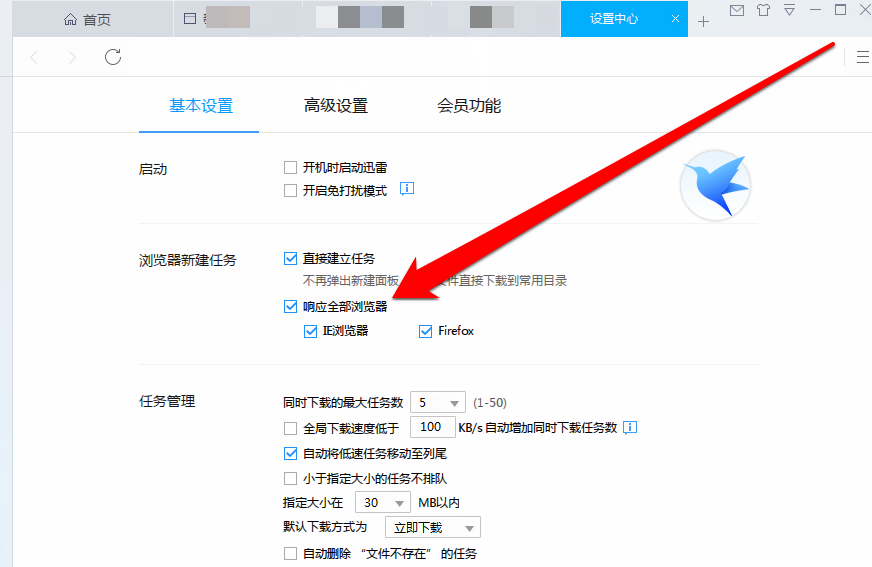The height and width of the screenshot is (567, 872).
Task: Open the blurred tab beside 首页
Action: (x=238, y=19)
